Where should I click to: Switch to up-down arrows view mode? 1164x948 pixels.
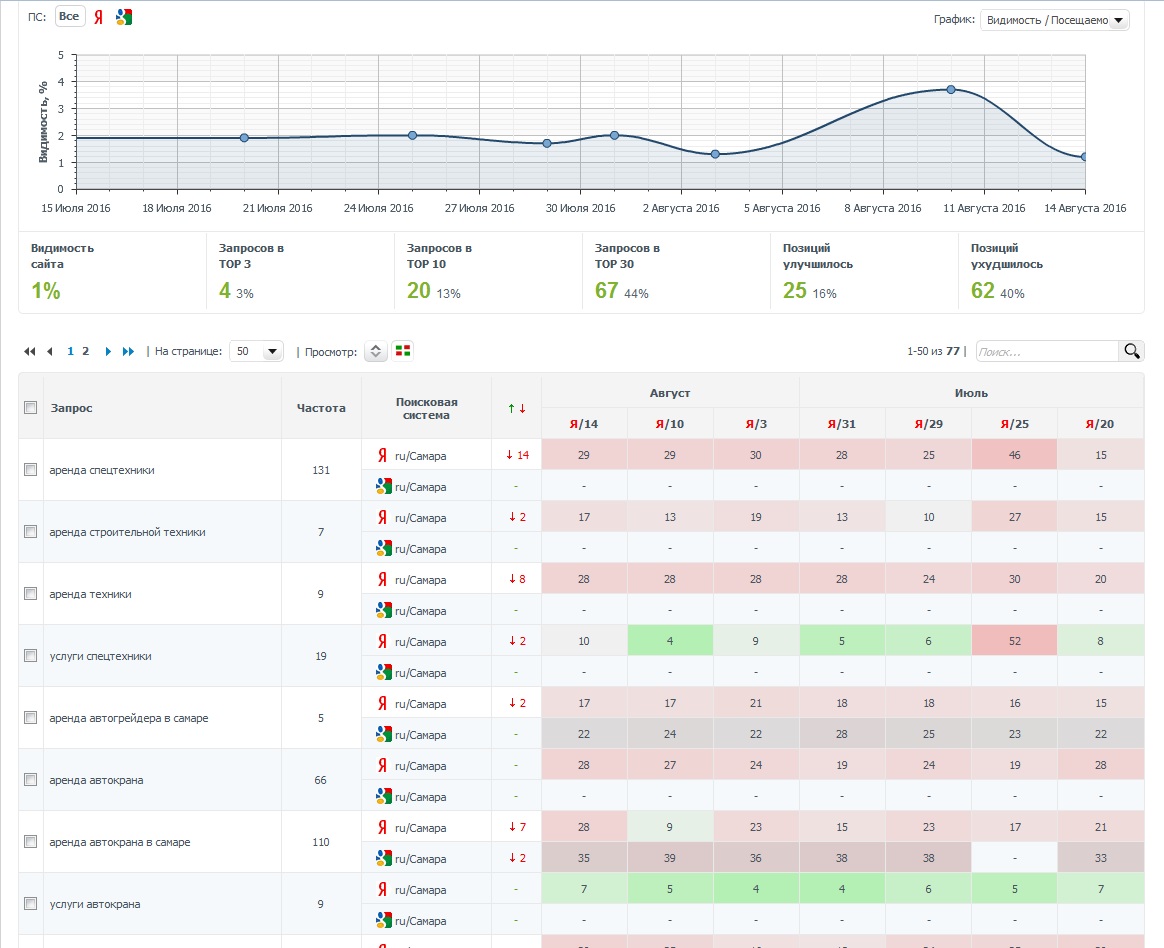point(376,351)
